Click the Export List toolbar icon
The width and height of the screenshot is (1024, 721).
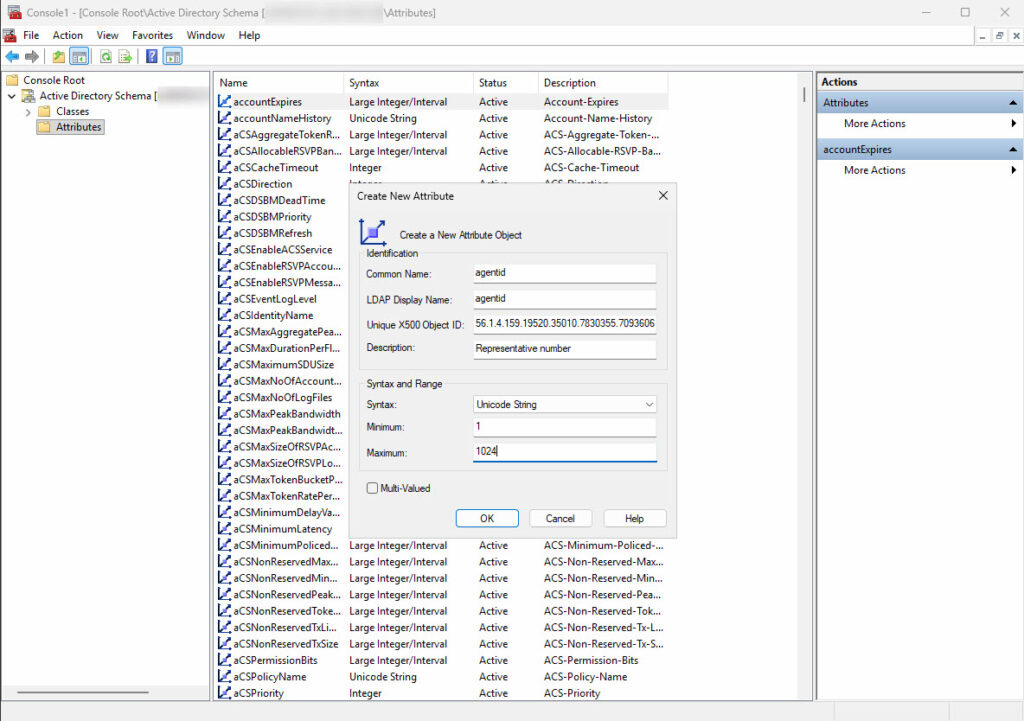click(x=125, y=57)
